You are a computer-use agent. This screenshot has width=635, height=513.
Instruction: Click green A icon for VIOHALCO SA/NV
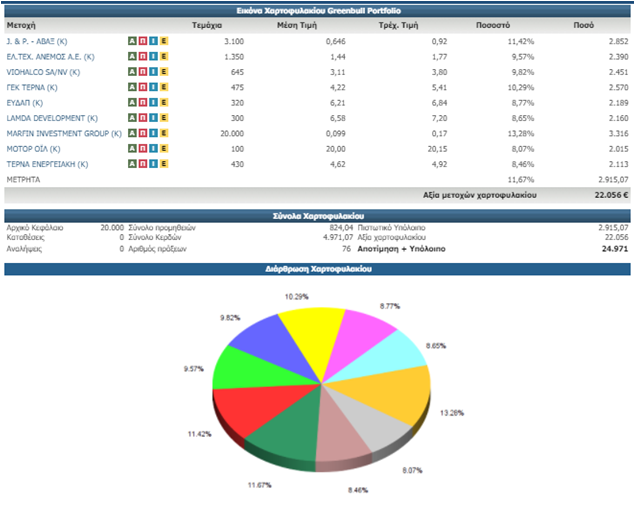pos(132,72)
